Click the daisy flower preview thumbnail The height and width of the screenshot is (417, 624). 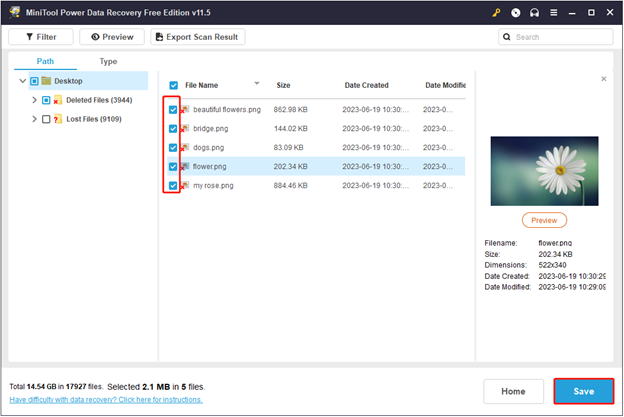544,171
